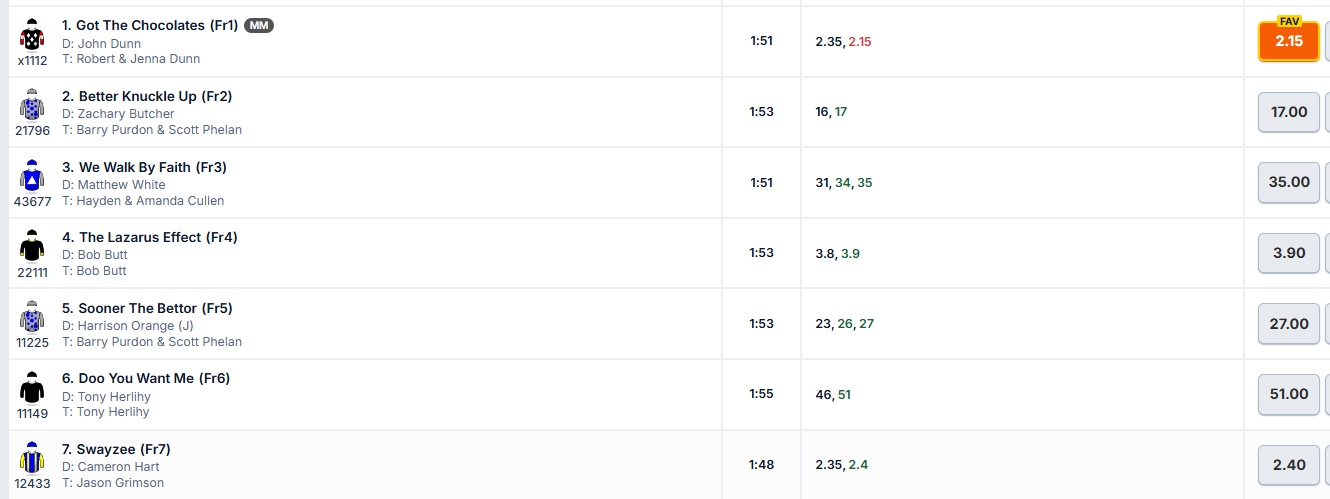The height and width of the screenshot is (499, 1330).
Task: Choose the 3.90 odds button
Action: tap(1288, 253)
